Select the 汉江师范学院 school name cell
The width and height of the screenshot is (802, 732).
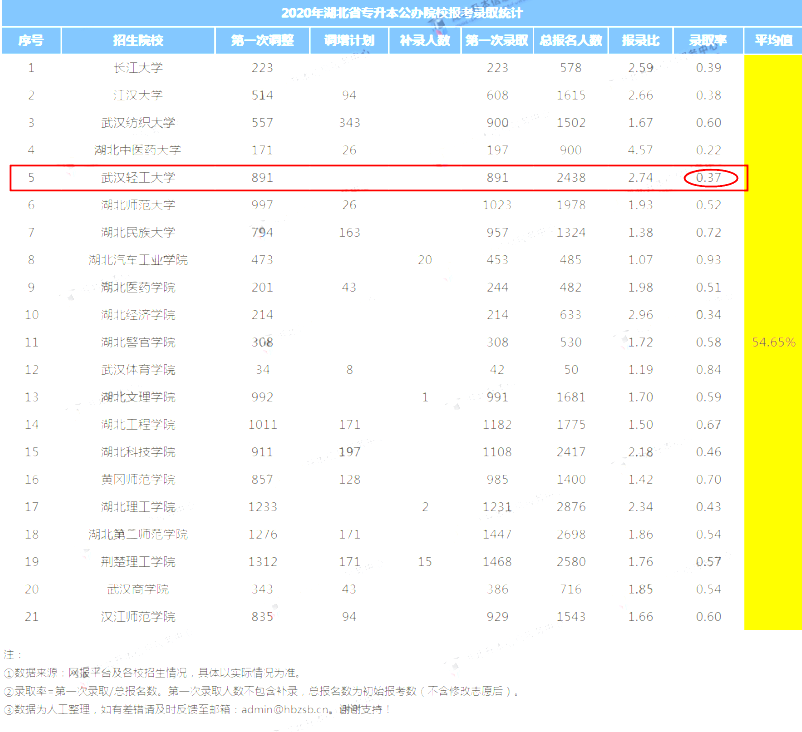tap(138, 616)
